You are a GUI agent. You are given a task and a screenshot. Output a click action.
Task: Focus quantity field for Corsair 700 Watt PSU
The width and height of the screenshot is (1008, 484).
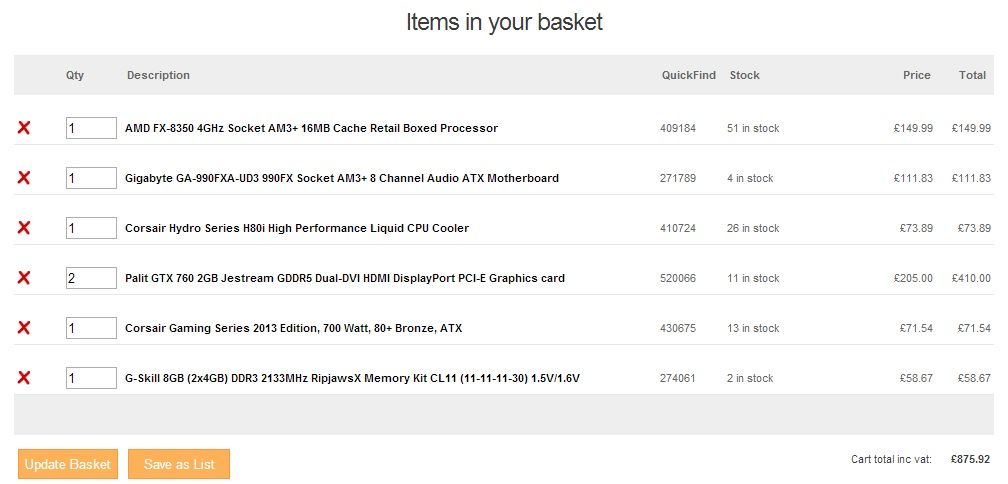pos(91,328)
